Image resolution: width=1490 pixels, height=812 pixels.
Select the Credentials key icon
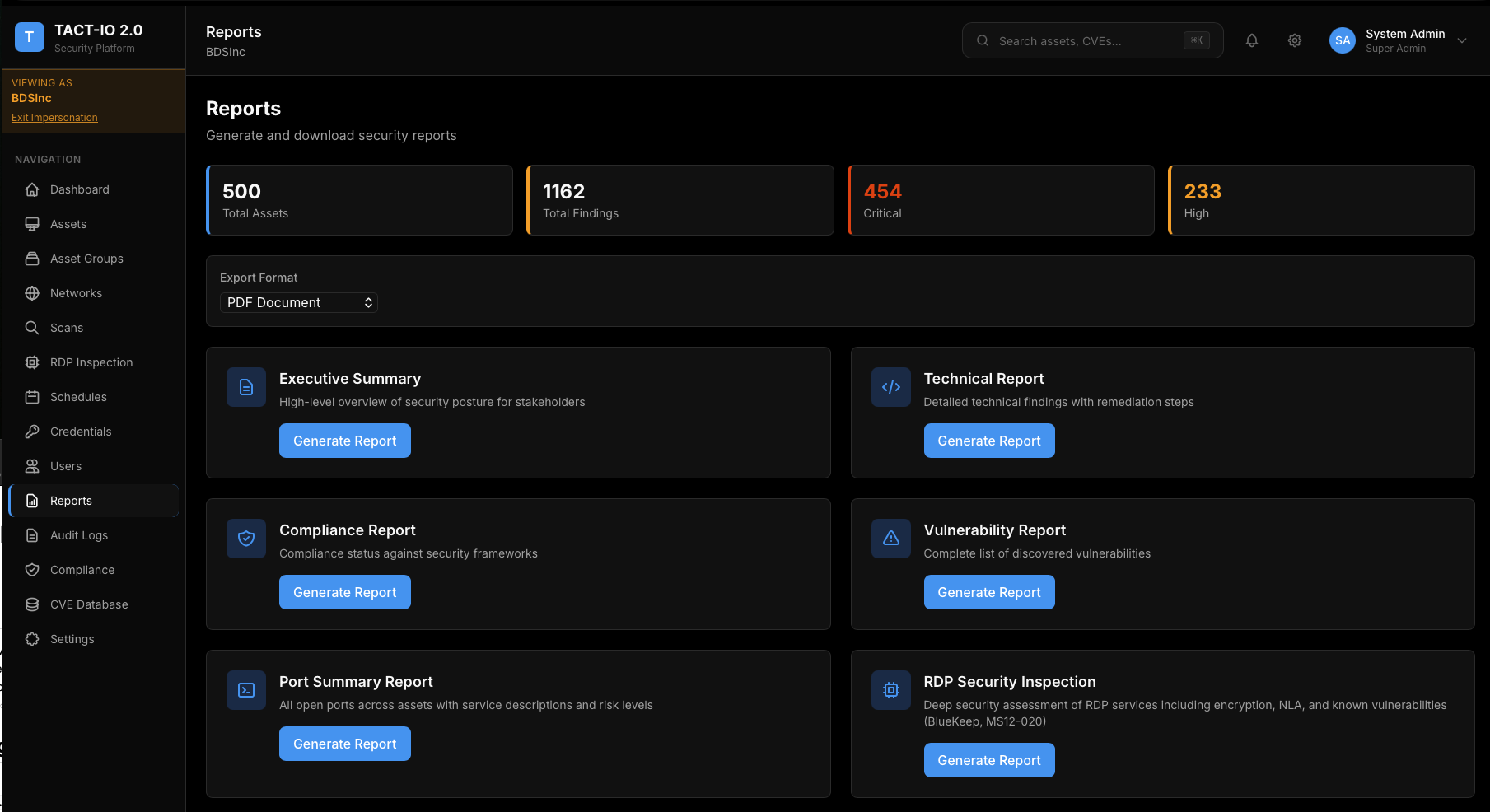[31, 432]
